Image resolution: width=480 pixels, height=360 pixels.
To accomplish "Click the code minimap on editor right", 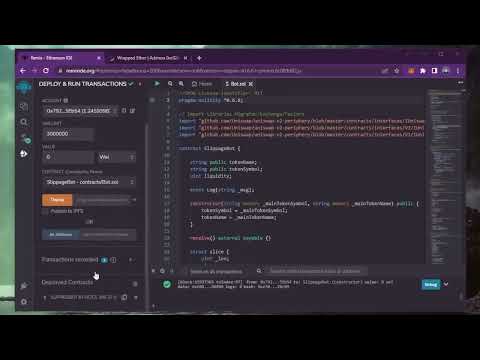I will [x=444, y=177].
